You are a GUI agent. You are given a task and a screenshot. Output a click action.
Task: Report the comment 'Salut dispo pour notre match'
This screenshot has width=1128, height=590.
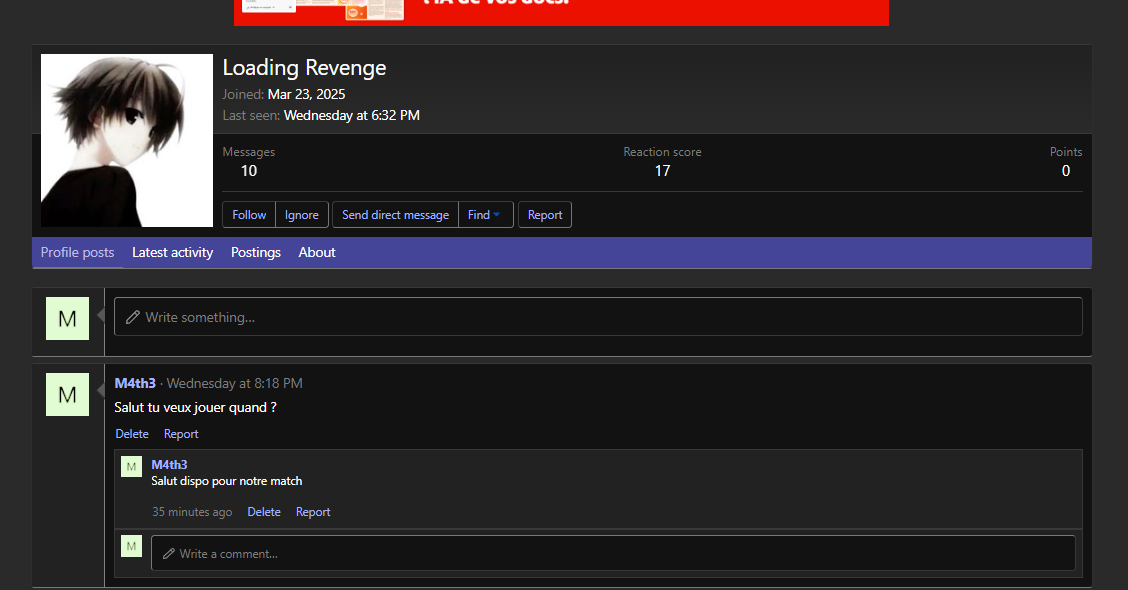[313, 512]
